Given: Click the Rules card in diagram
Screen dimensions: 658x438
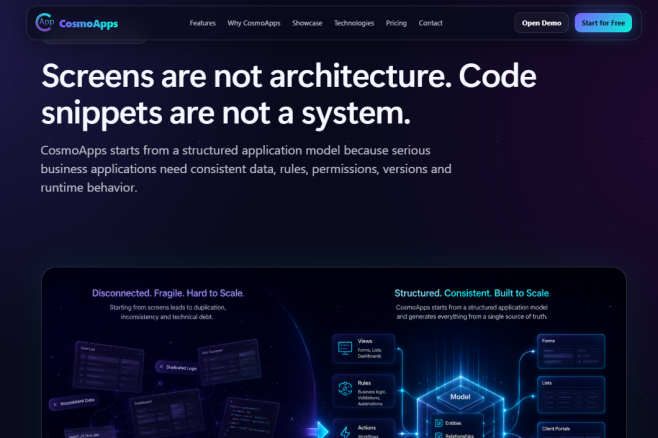Looking at the screenshot, I should pyautogui.click(x=364, y=391).
